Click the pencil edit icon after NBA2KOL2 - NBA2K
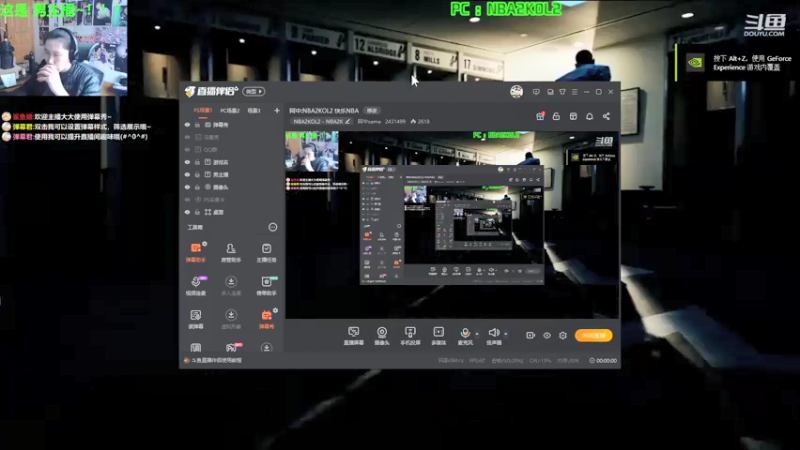The image size is (800, 450). (348, 121)
